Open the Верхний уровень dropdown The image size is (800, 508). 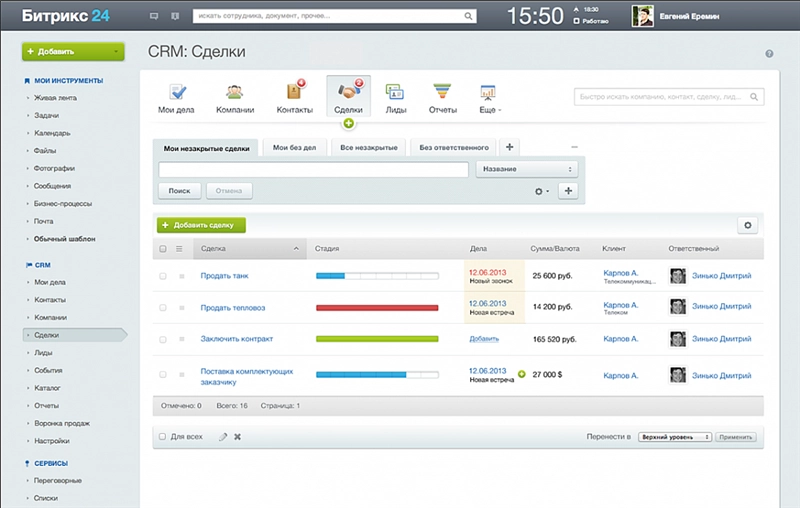676,437
